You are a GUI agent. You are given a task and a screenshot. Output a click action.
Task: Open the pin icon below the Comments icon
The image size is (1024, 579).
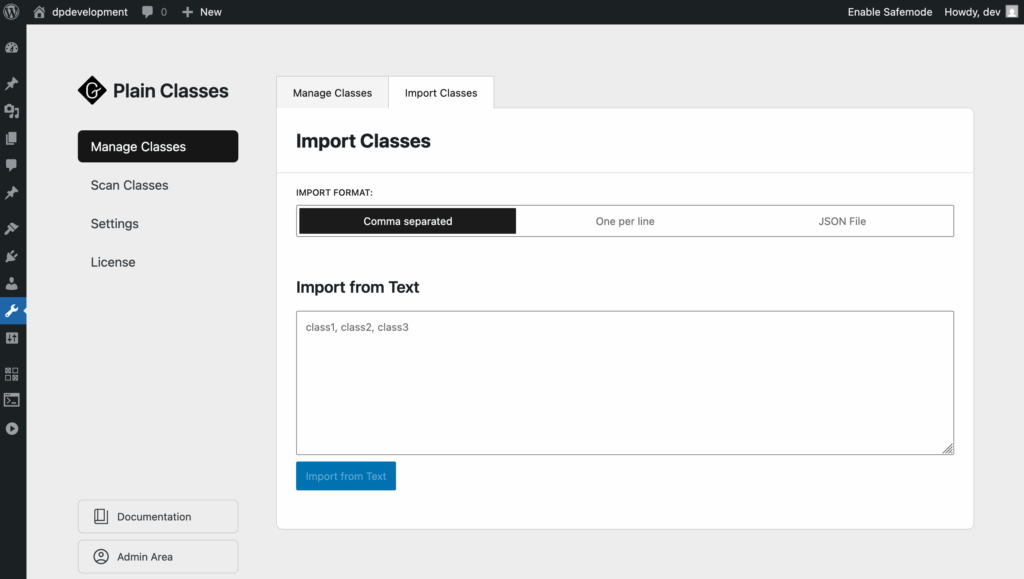[x=12, y=193]
